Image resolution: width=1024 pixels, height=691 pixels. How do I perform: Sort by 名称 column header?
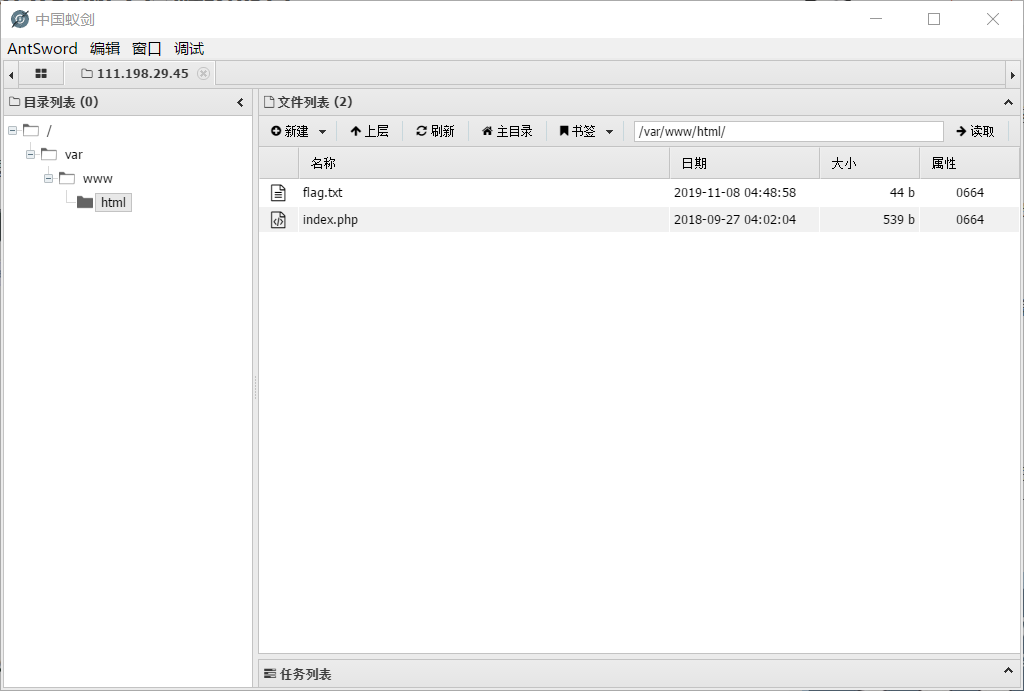pos(484,163)
